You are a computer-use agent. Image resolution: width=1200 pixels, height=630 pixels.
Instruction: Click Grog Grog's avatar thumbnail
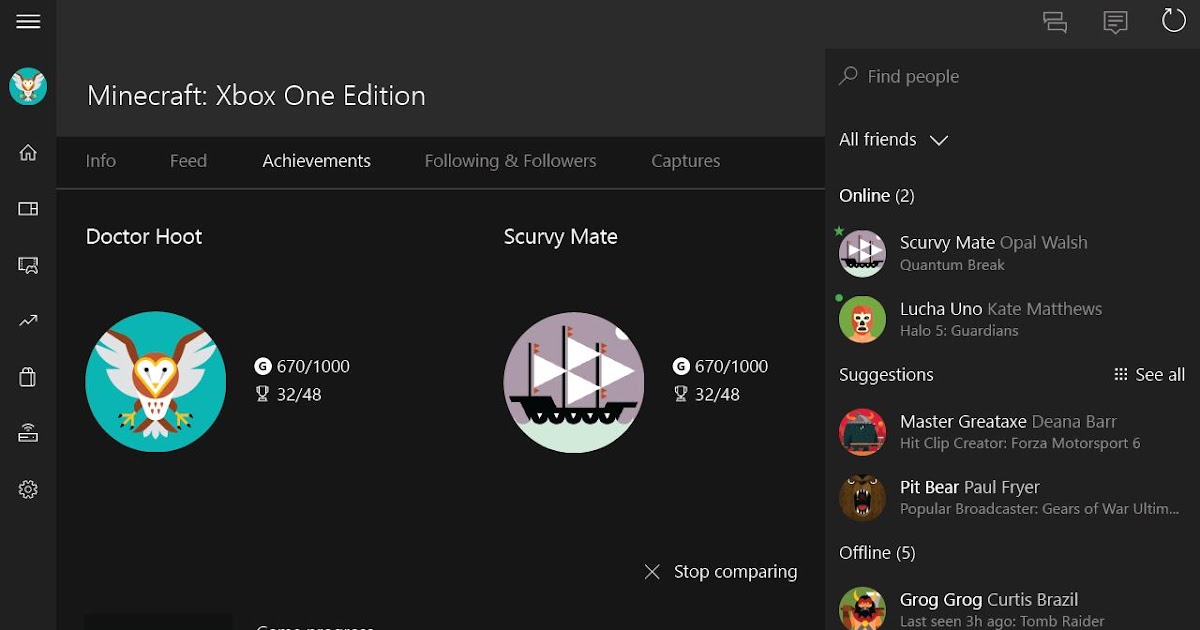click(862, 609)
